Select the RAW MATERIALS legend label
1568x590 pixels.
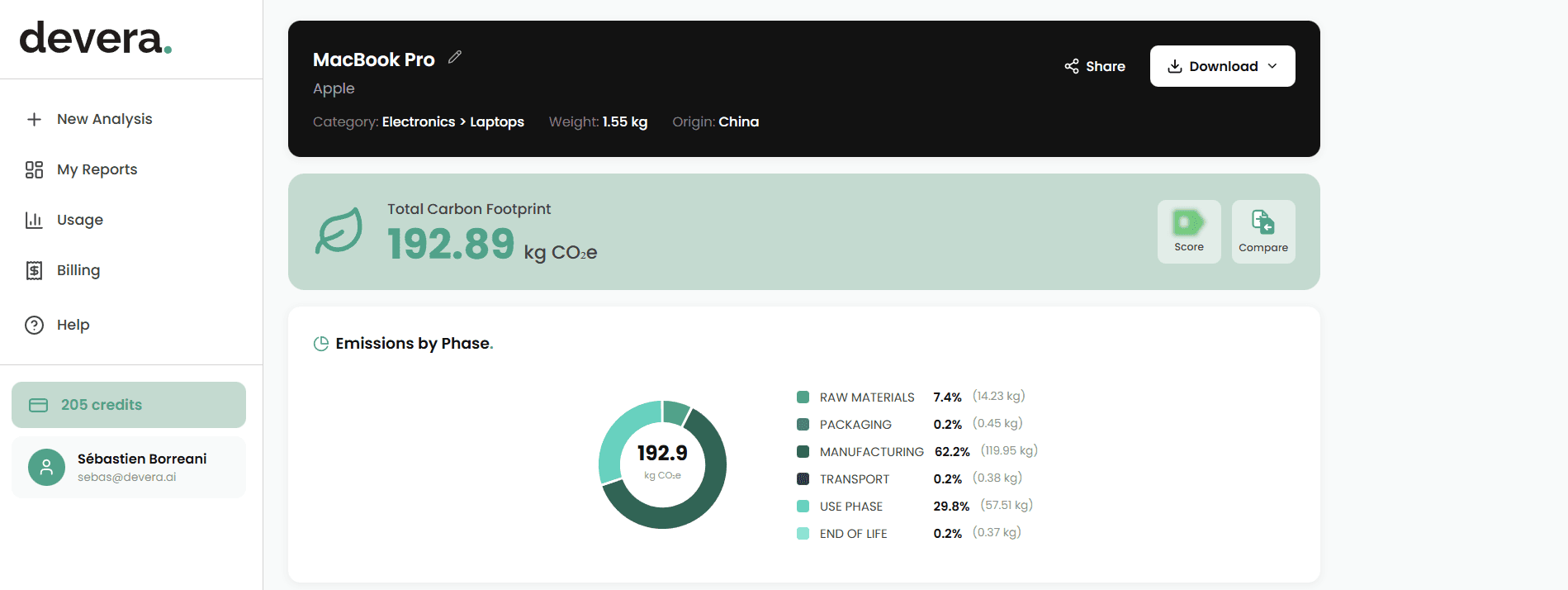(867, 397)
